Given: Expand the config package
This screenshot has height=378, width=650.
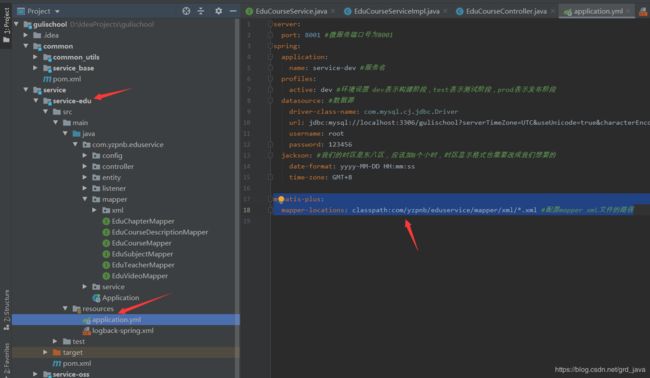Looking at the screenshot, I should point(85,155).
